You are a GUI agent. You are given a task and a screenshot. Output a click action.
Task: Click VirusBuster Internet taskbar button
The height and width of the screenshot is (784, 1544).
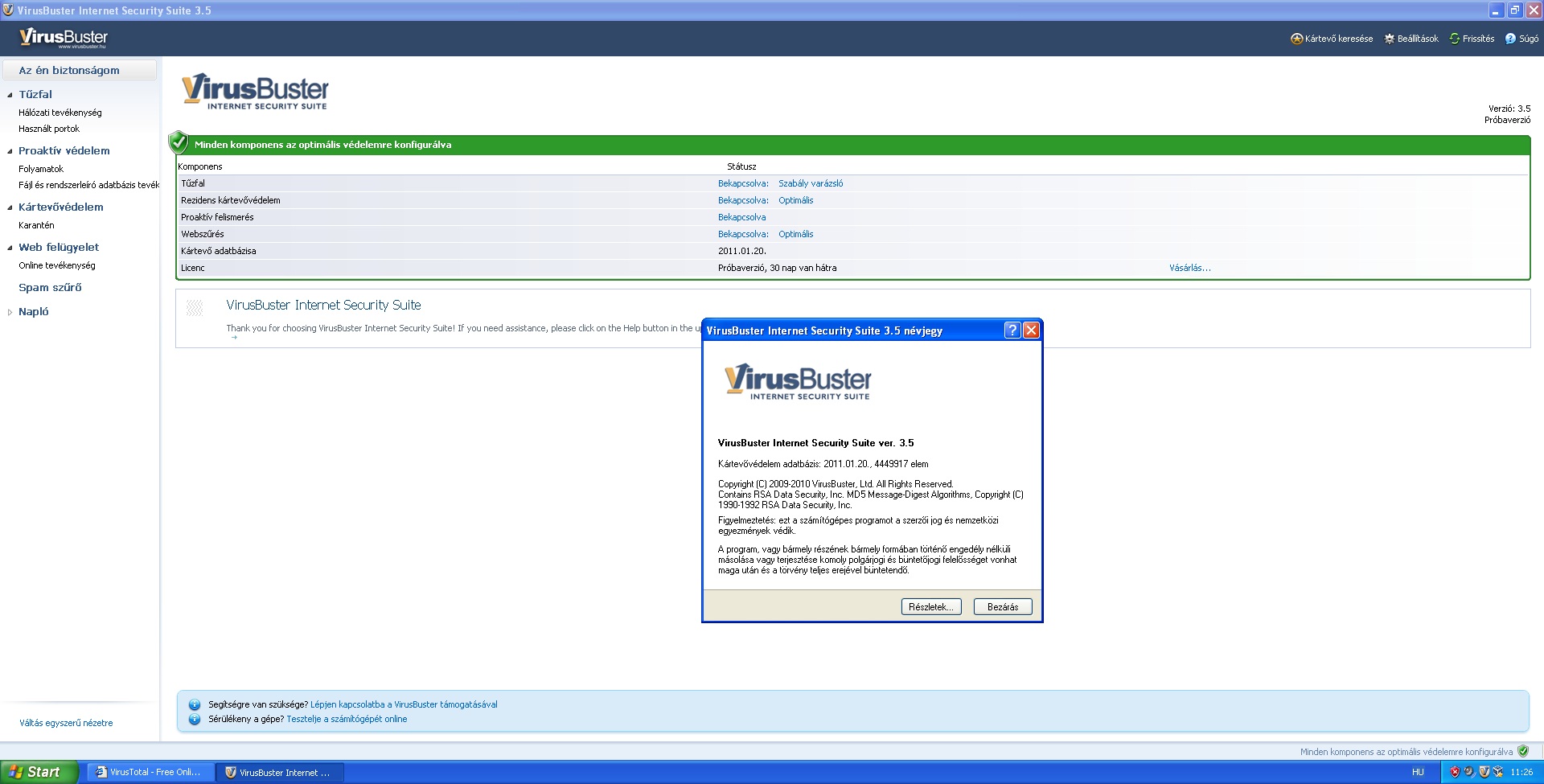(x=281, y=772)
